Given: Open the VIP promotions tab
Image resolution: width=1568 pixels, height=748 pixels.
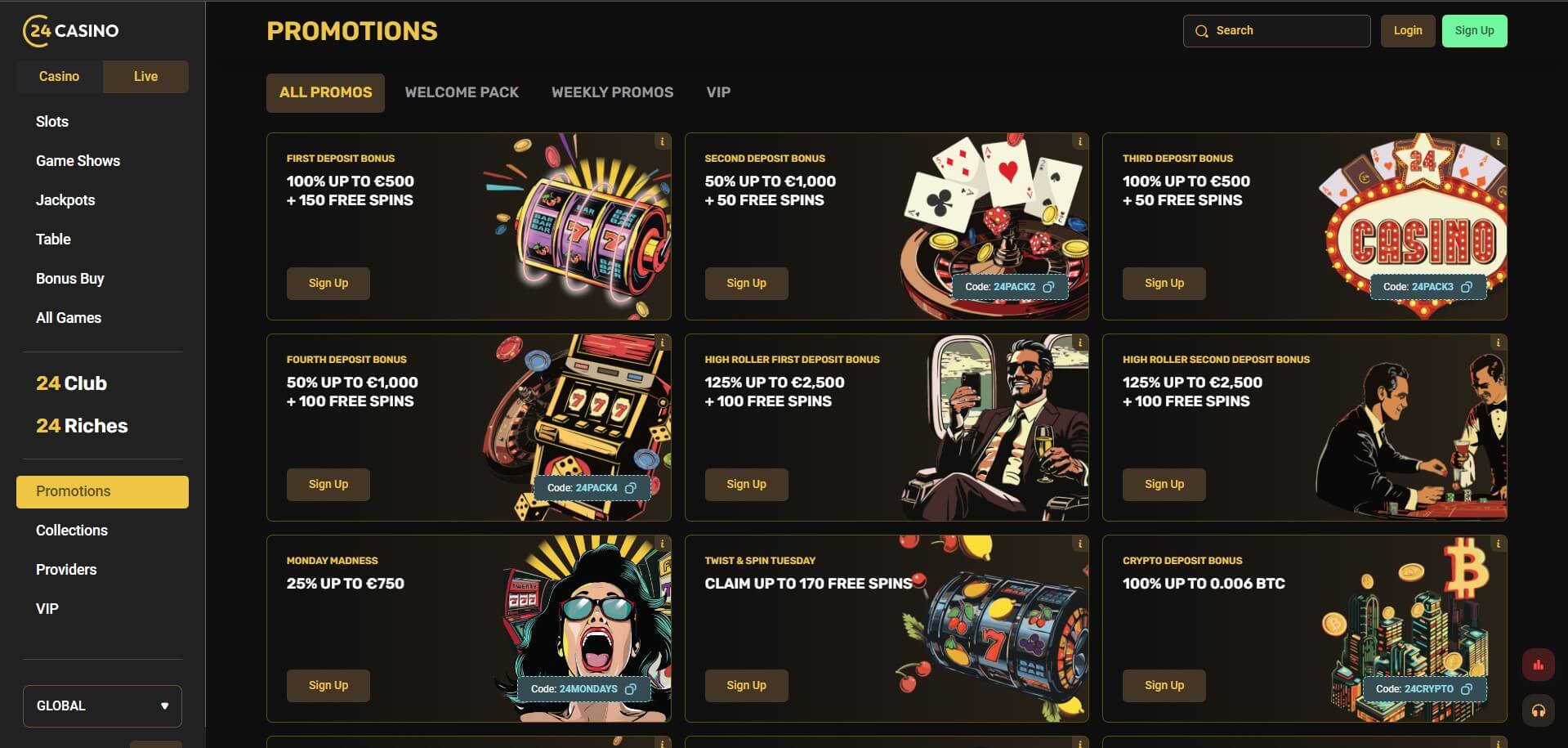Looking at the screenshot, I should click(718, 92).
